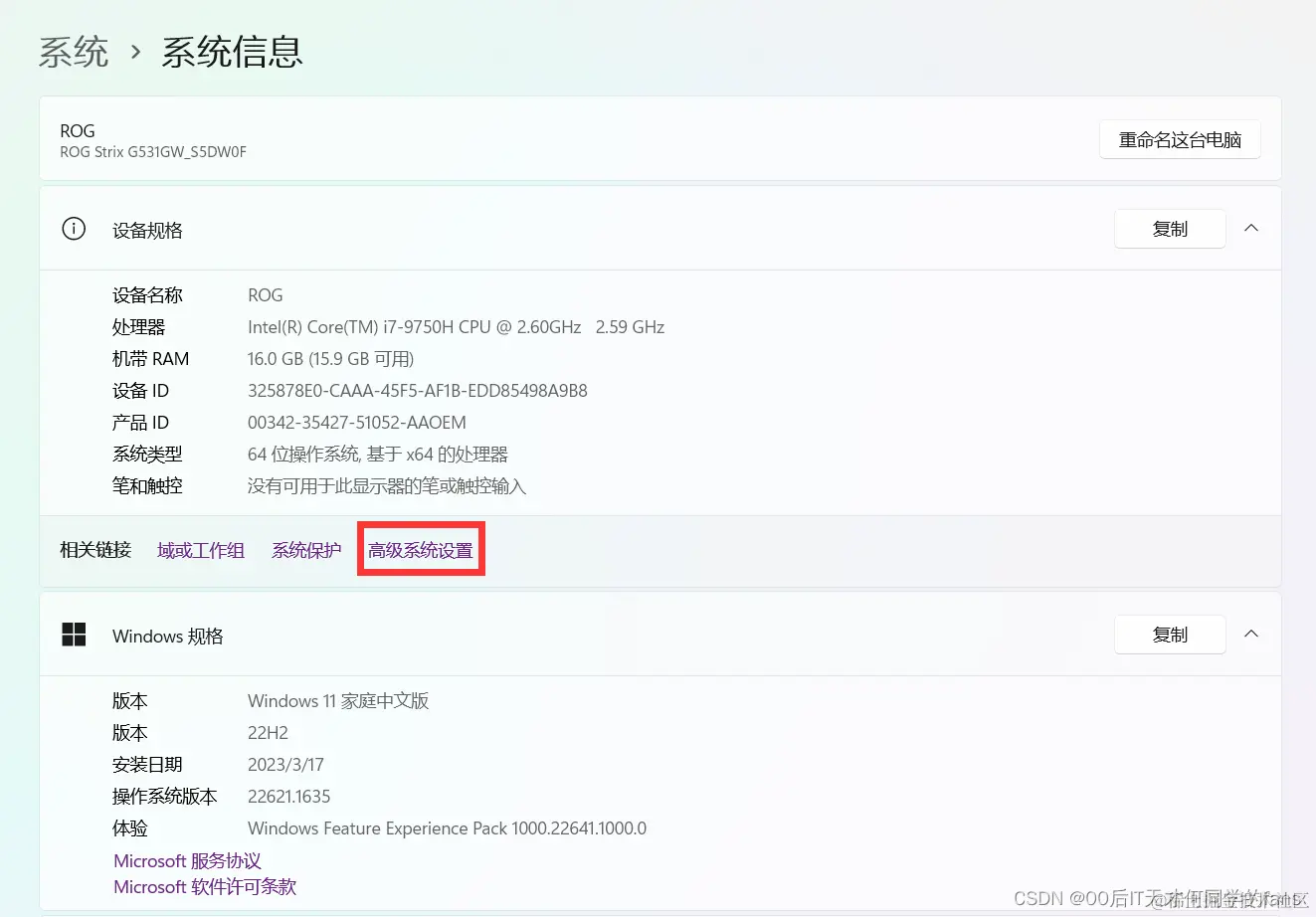Go back to 系统 breadcrumb

74,52
